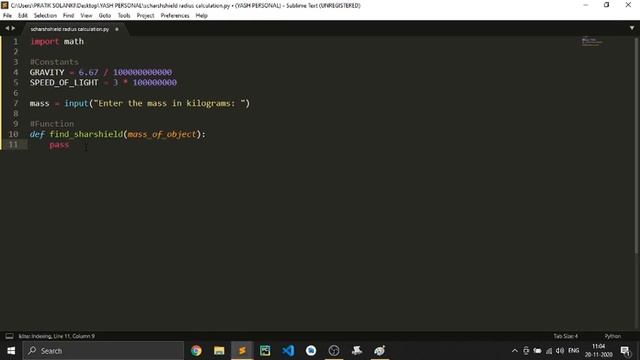Click the 'pass' keyword on line 11
640x360 pixels.
click(59, 144)
